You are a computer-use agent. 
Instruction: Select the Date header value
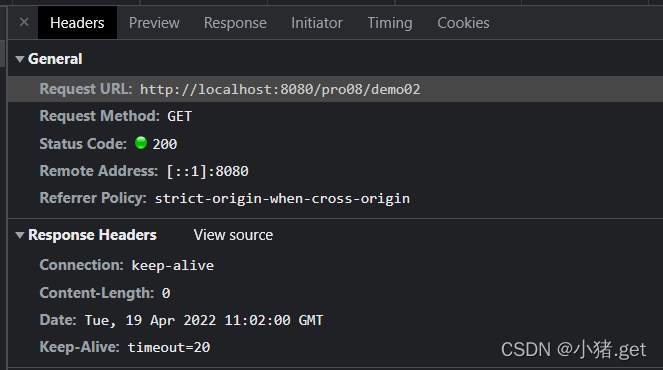point(204,320)
